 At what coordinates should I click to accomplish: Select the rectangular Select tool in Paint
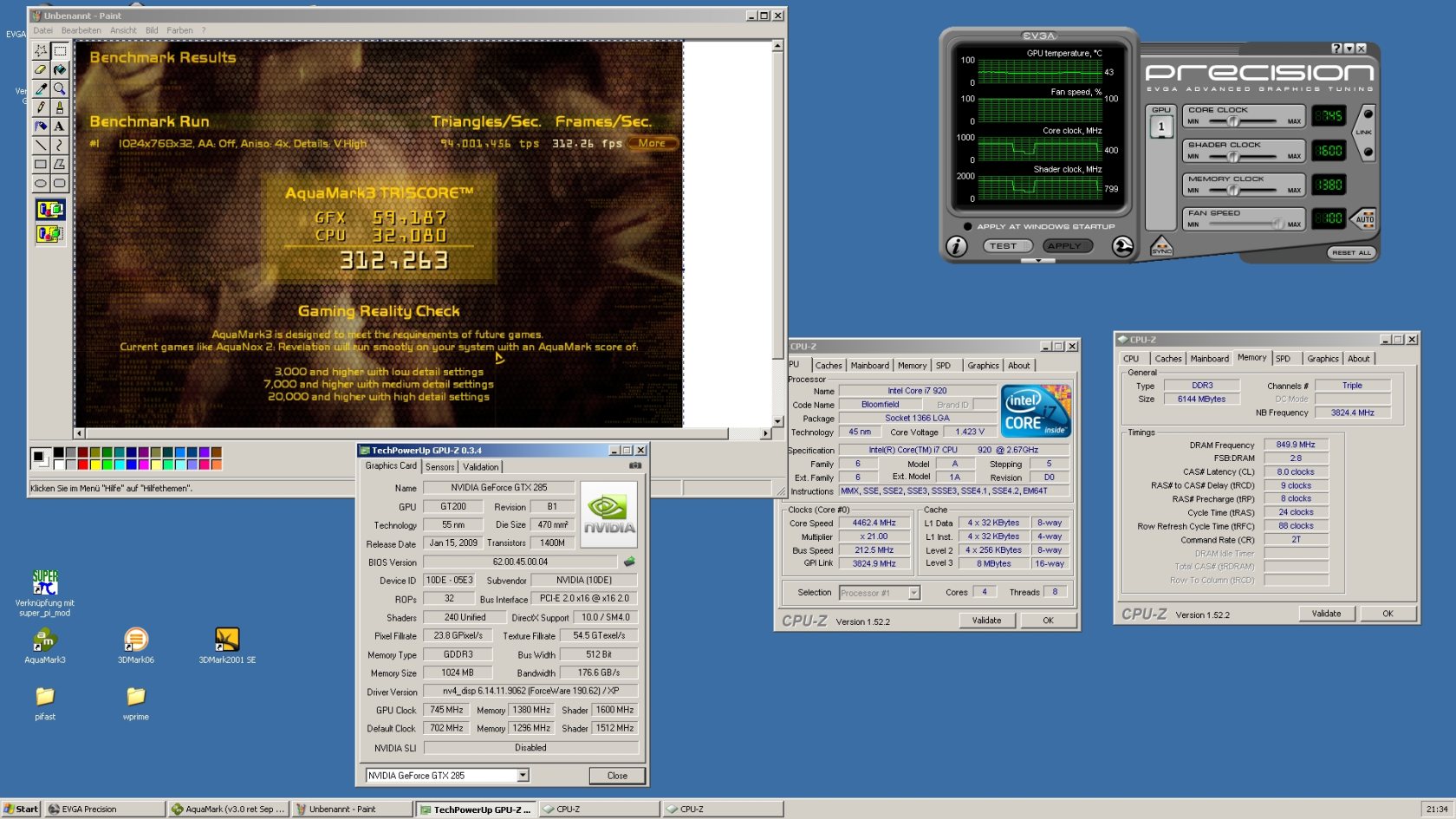coord(60,51)
